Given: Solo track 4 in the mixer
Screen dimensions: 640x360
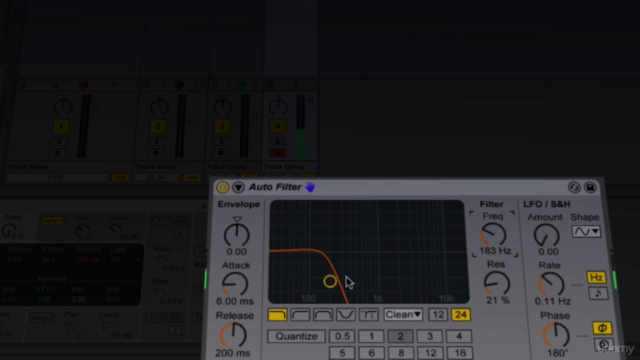Looking at the screenshot, I should point(278,142).
